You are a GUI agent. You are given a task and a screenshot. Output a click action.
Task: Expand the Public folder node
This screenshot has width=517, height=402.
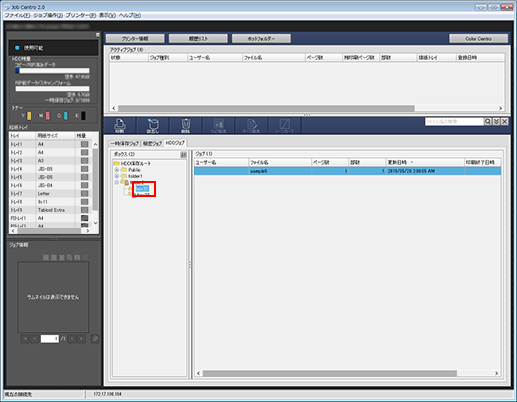pos(117,170)
